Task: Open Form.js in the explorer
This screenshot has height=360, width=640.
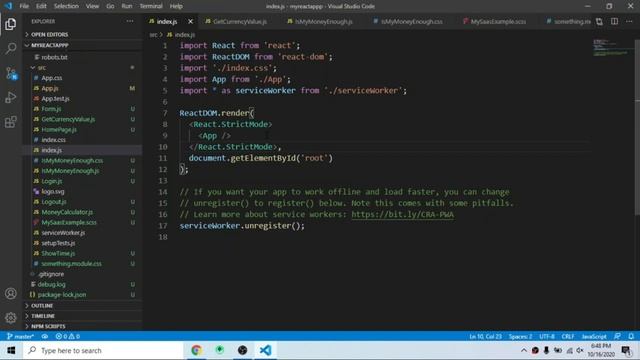Action: (51, 109)
